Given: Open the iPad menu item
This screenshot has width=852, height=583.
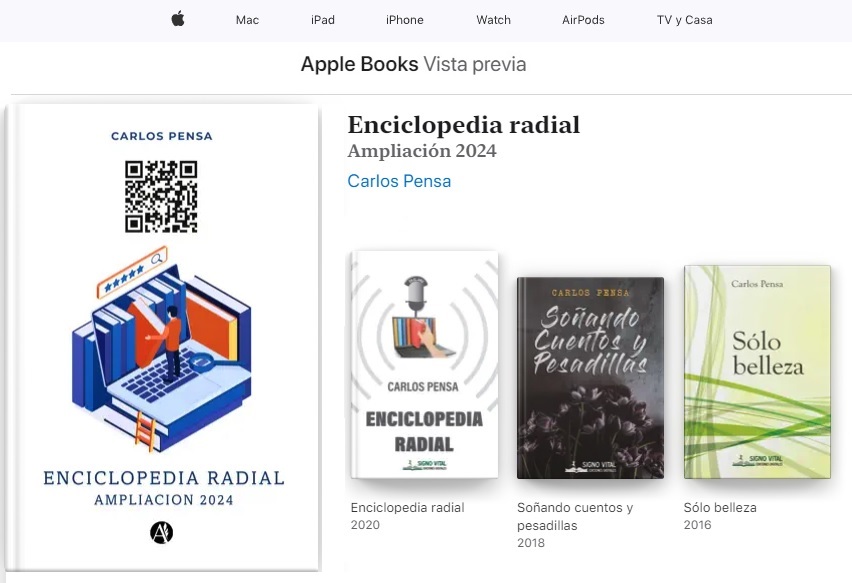Looking at the screenshot, I should 323,20.
